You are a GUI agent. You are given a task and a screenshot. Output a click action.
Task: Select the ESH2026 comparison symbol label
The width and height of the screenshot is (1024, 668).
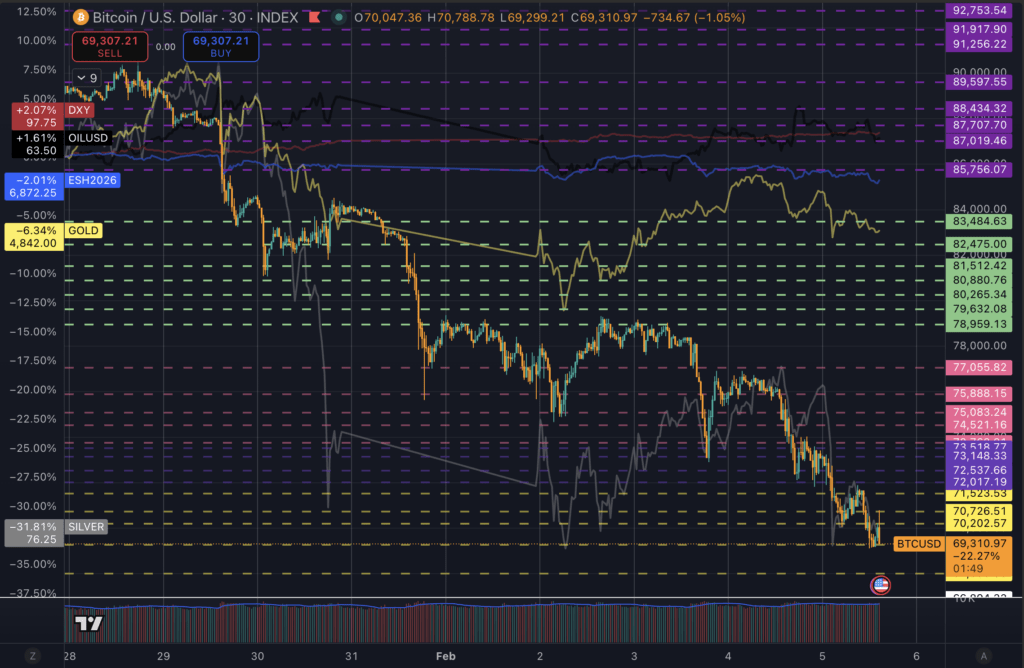[x=92, y=180]
